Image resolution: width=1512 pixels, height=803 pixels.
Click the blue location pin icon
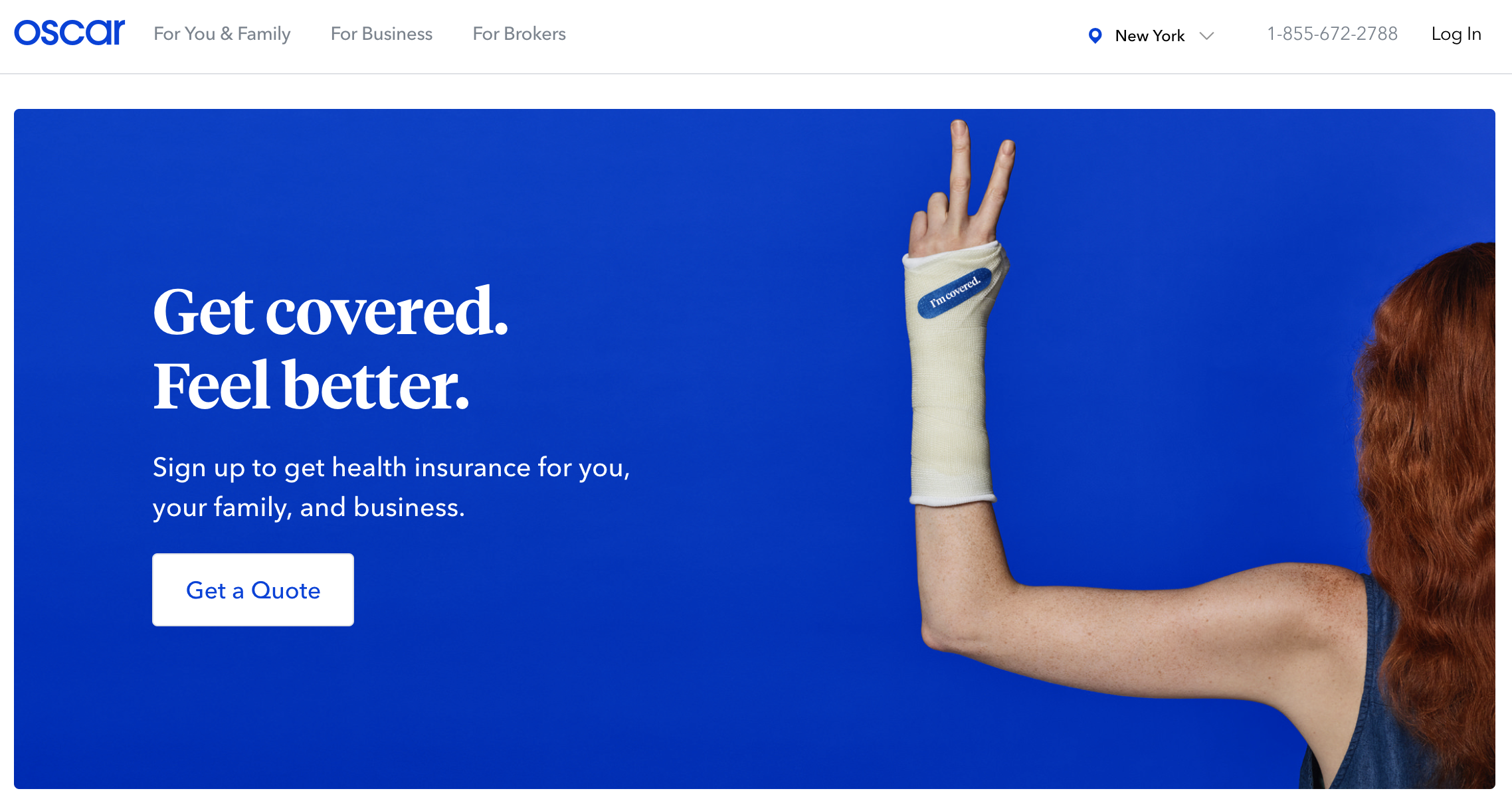[x=1095, y=35]
